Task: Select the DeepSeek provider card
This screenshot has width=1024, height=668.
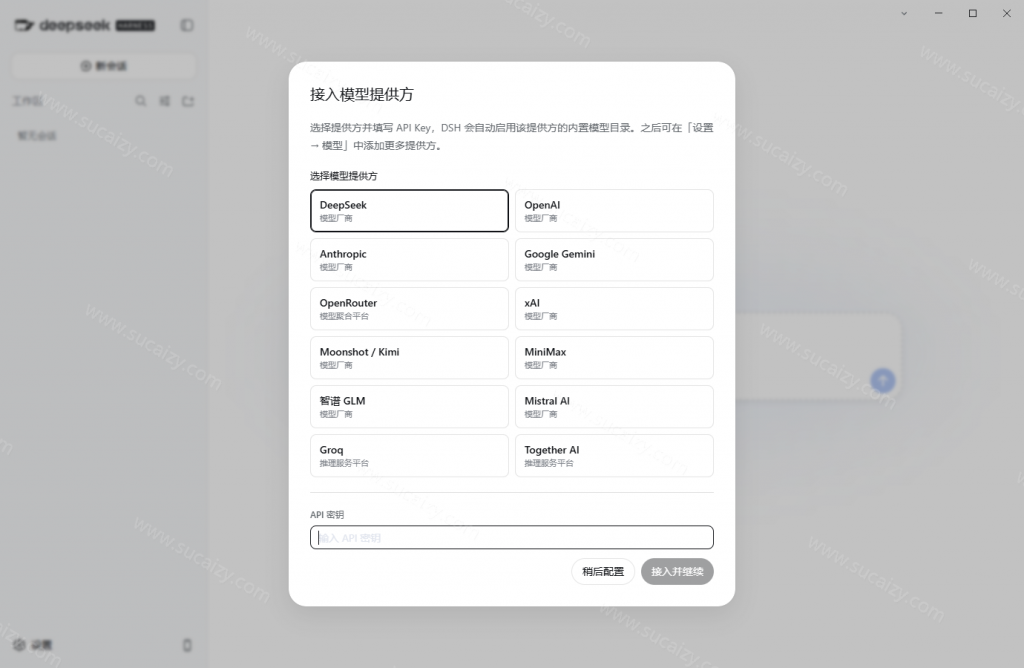Action: (409, 210)
